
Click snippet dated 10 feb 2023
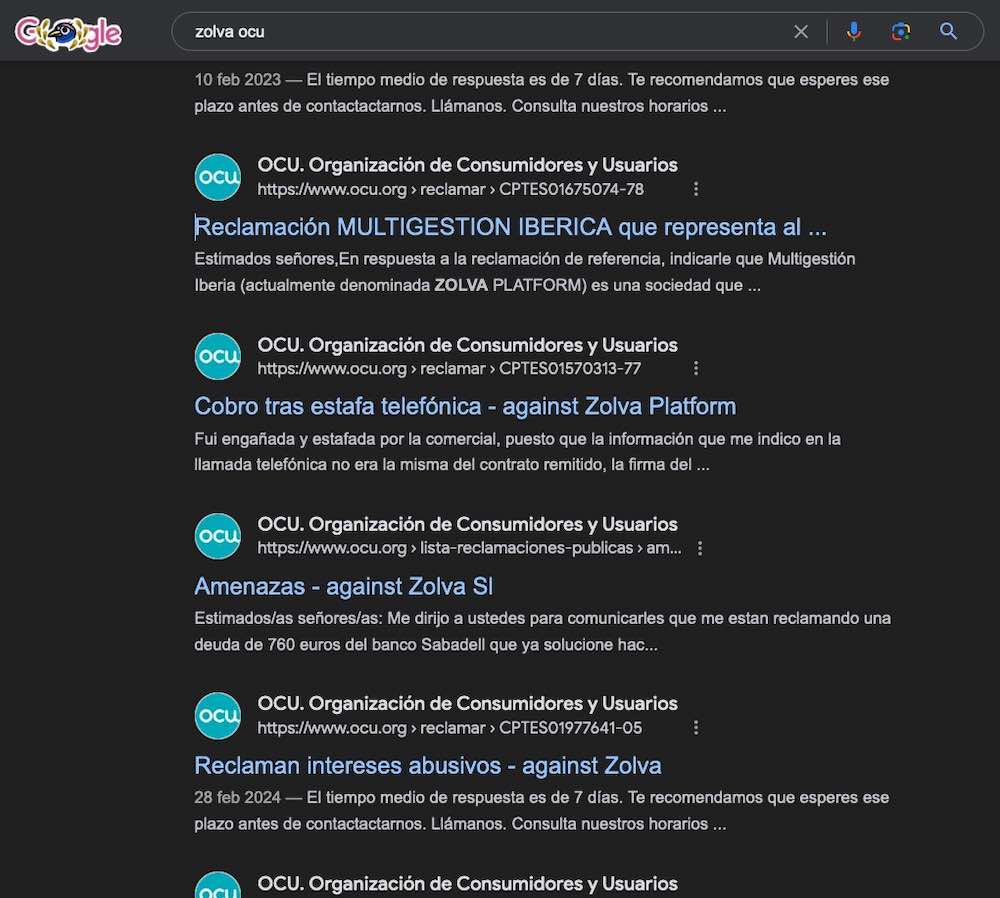[x=541, y=92]
